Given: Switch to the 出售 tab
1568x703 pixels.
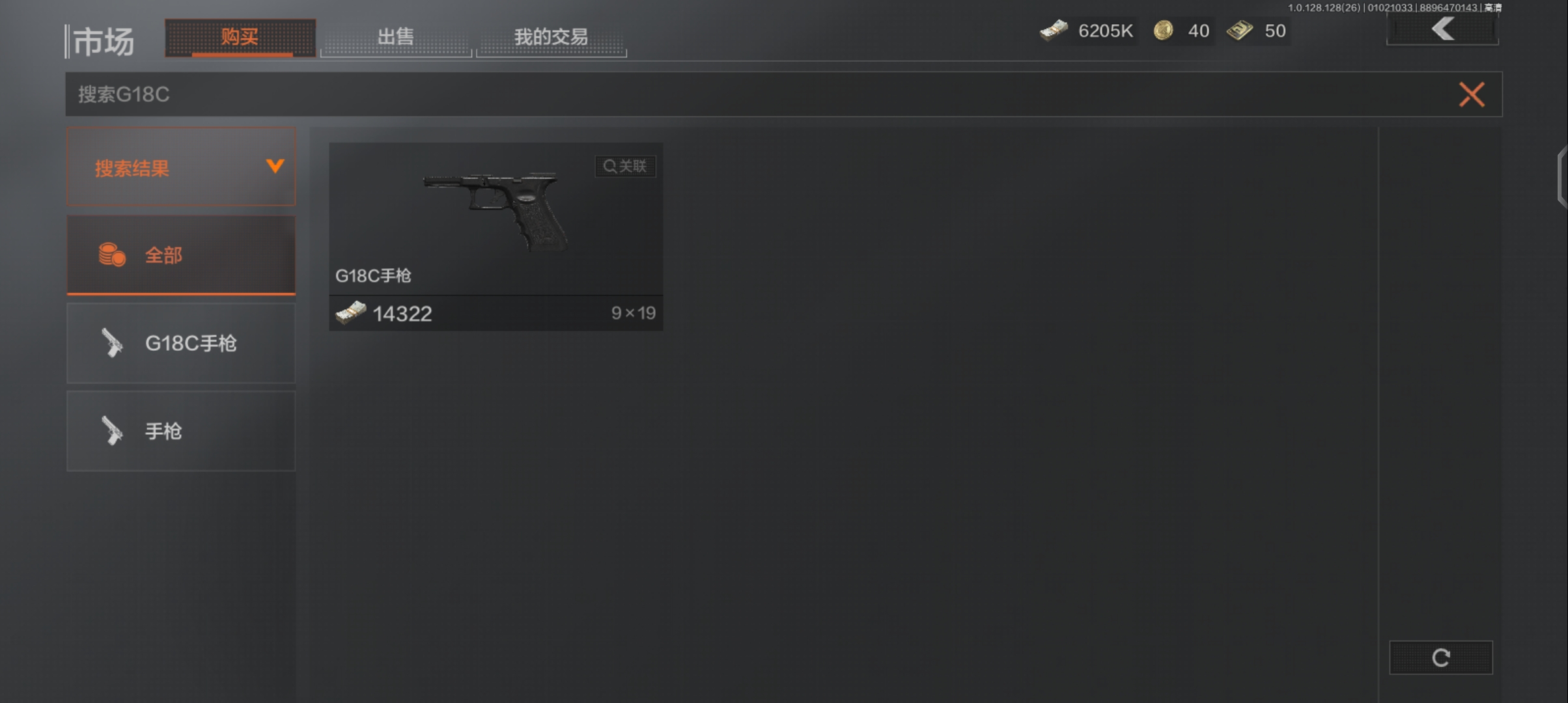Looking at the screenshot, I should pyautogui.click(x=396, y=37).
